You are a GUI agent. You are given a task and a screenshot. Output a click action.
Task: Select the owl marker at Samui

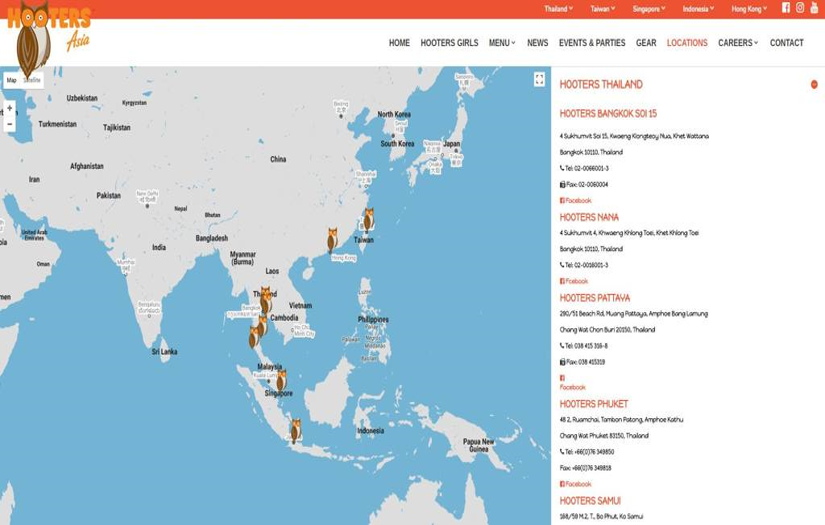(x=262, y=326)
